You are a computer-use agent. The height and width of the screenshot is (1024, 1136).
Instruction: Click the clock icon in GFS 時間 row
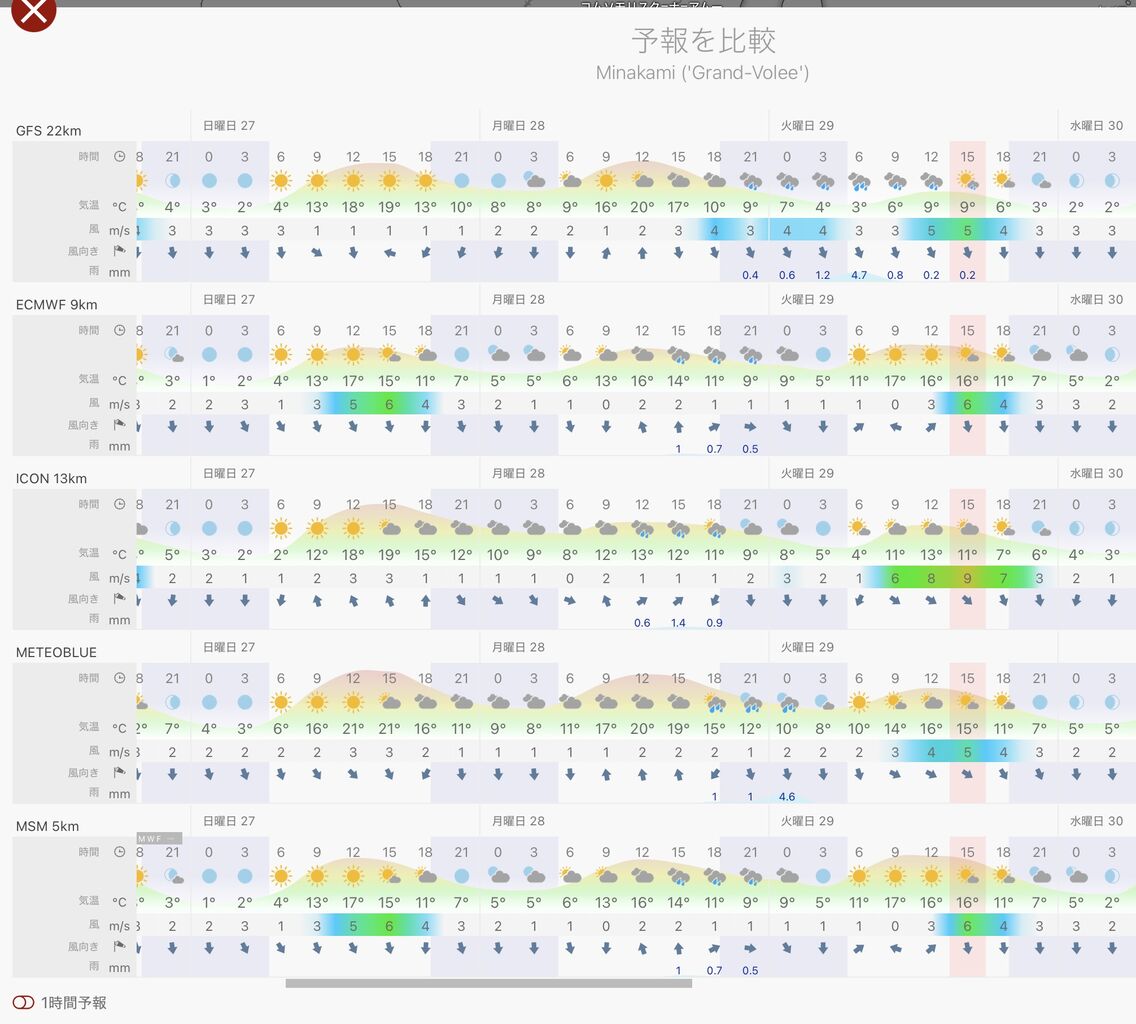120,157
